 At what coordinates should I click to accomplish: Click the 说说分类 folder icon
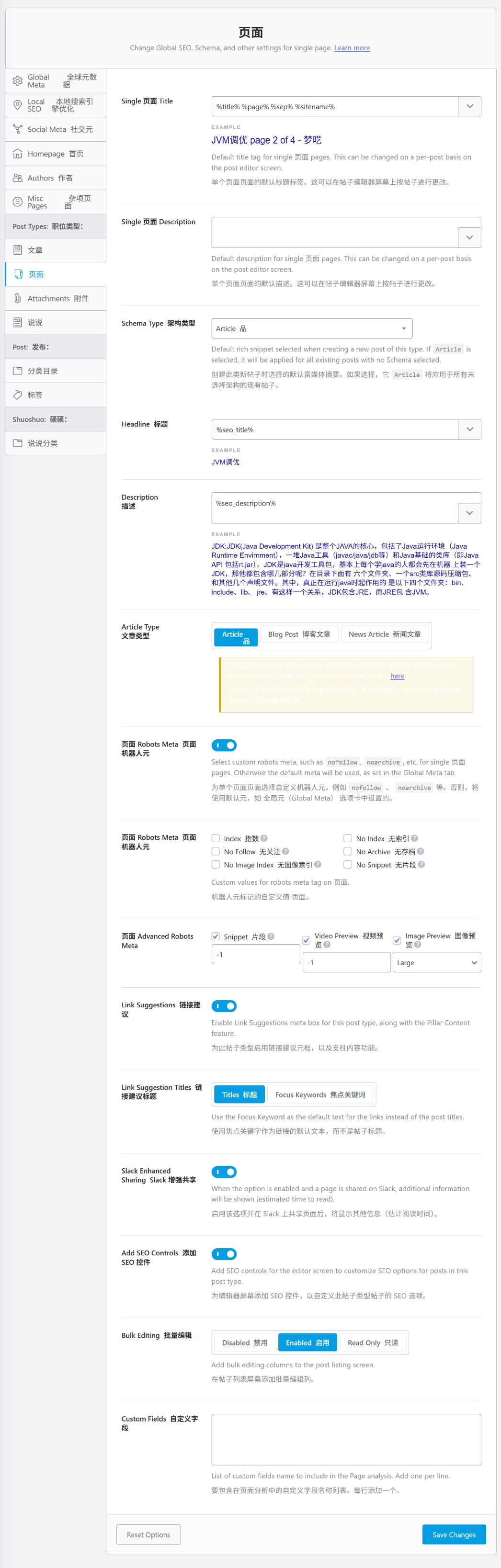point(18,443)
